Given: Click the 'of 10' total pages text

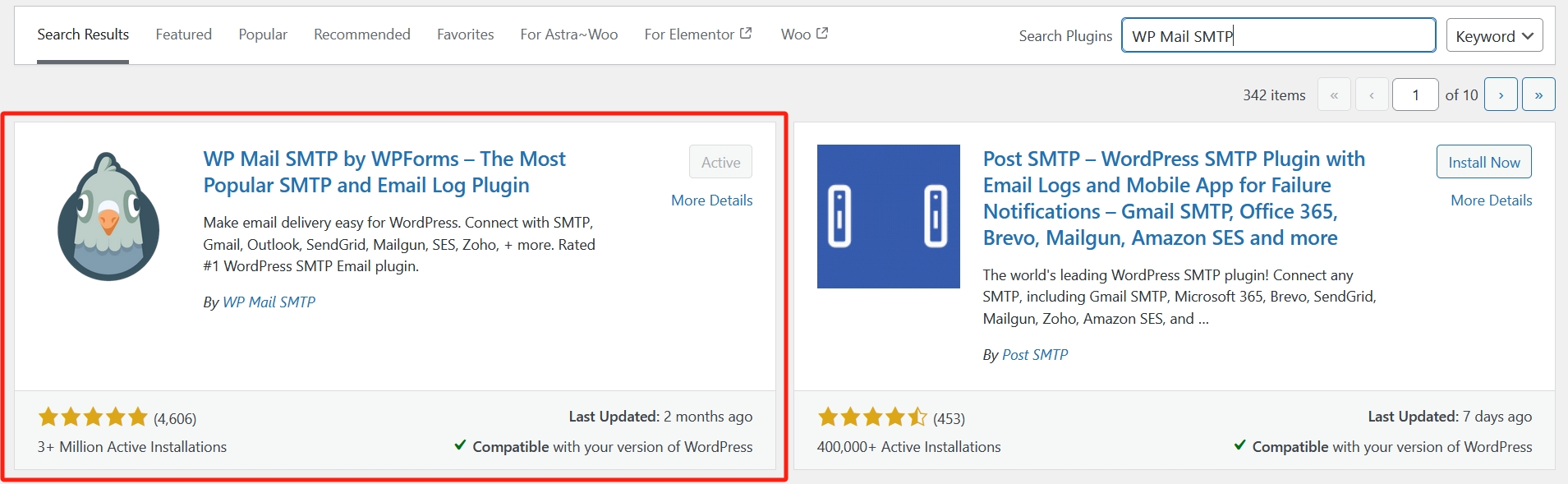Looking at the screenshot, I should point(1461,95).
